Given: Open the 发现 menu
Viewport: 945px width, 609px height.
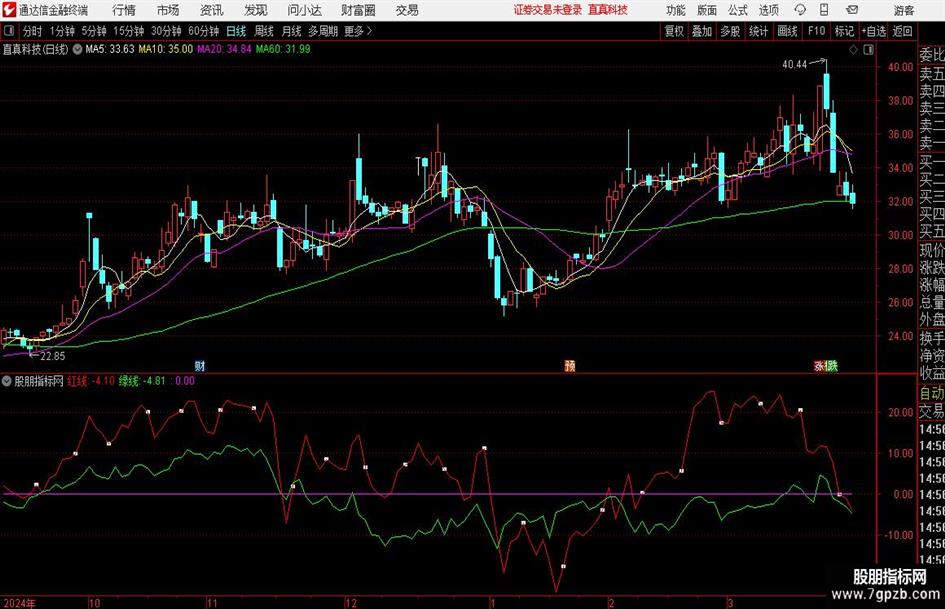Looking at the screenshot, I should [256, 10].
